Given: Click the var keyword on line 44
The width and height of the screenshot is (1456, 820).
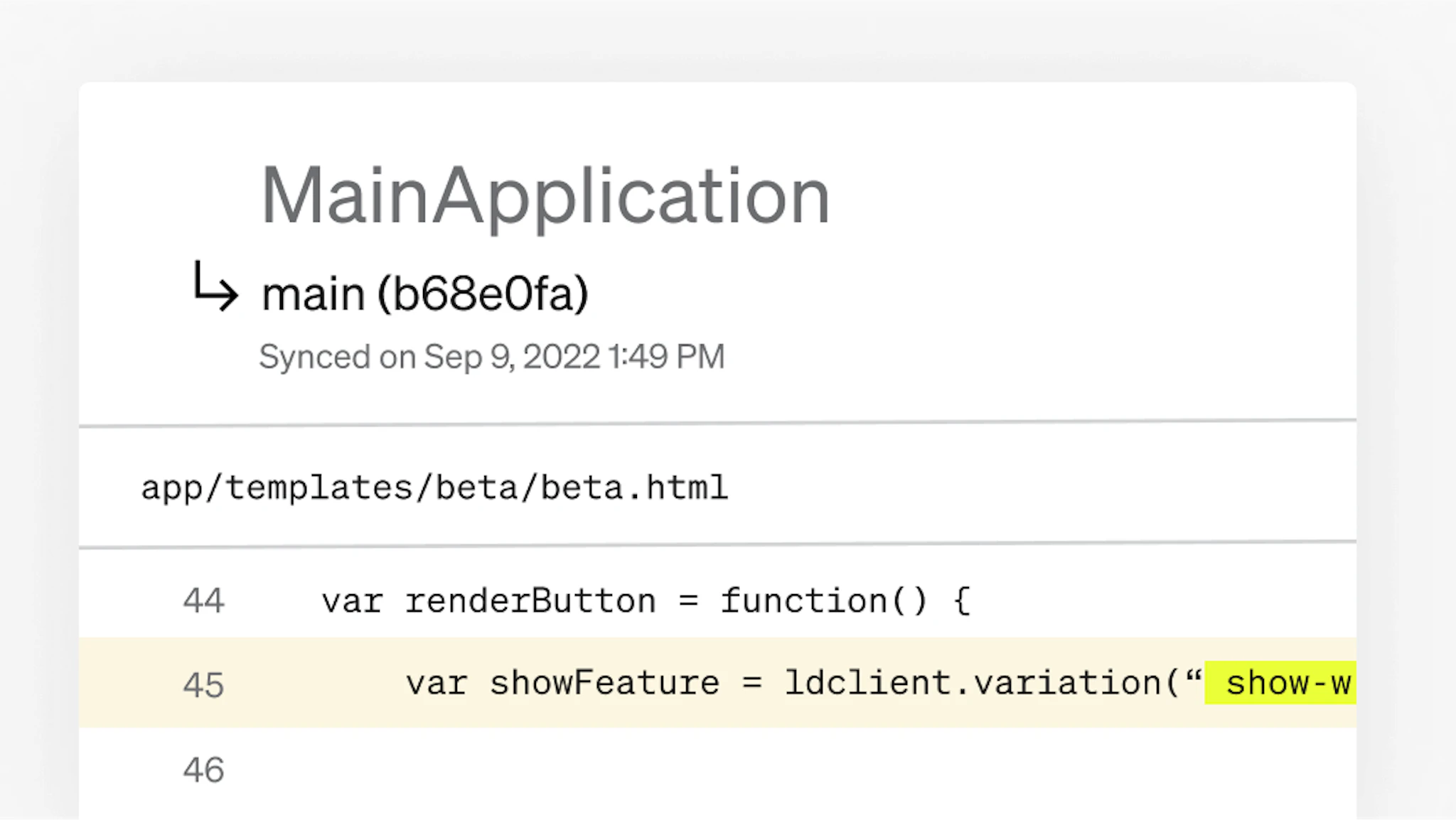Looking at the screenshot, I should pyautogui.click(x=352, y=601).
